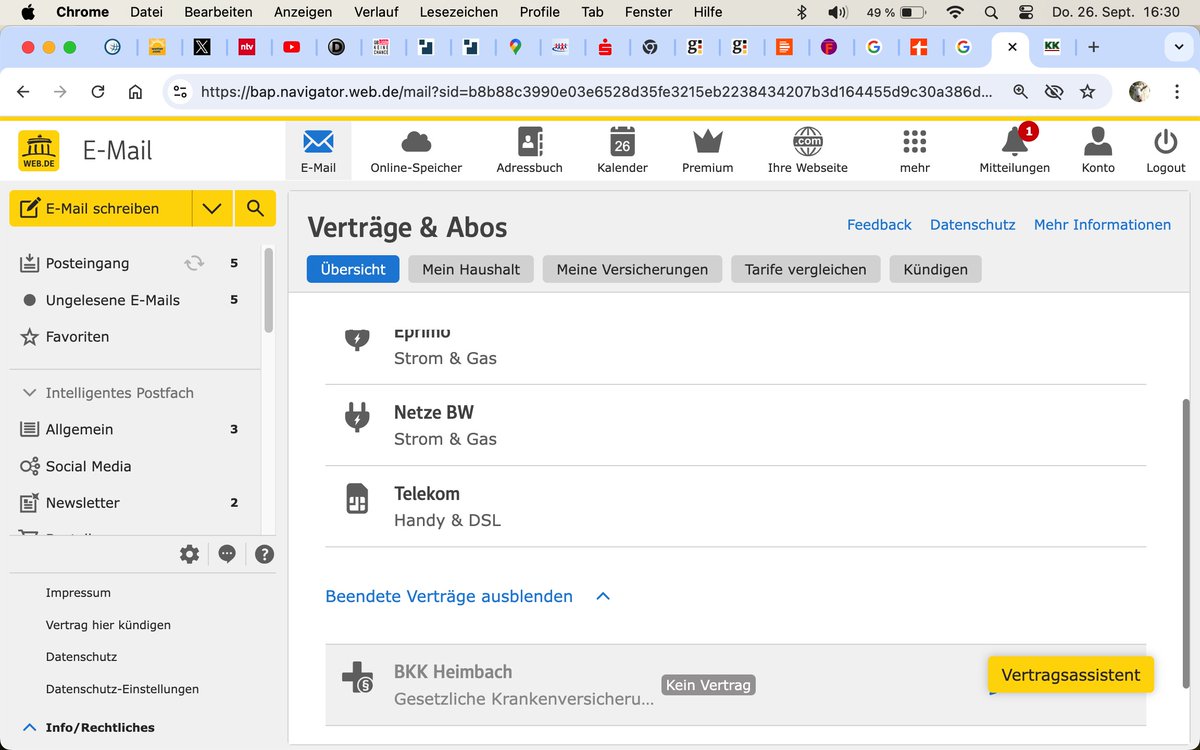Screen dimensions: 1200x750
Task: Open the sidebar feedback speech bubble
Action: 227,554
